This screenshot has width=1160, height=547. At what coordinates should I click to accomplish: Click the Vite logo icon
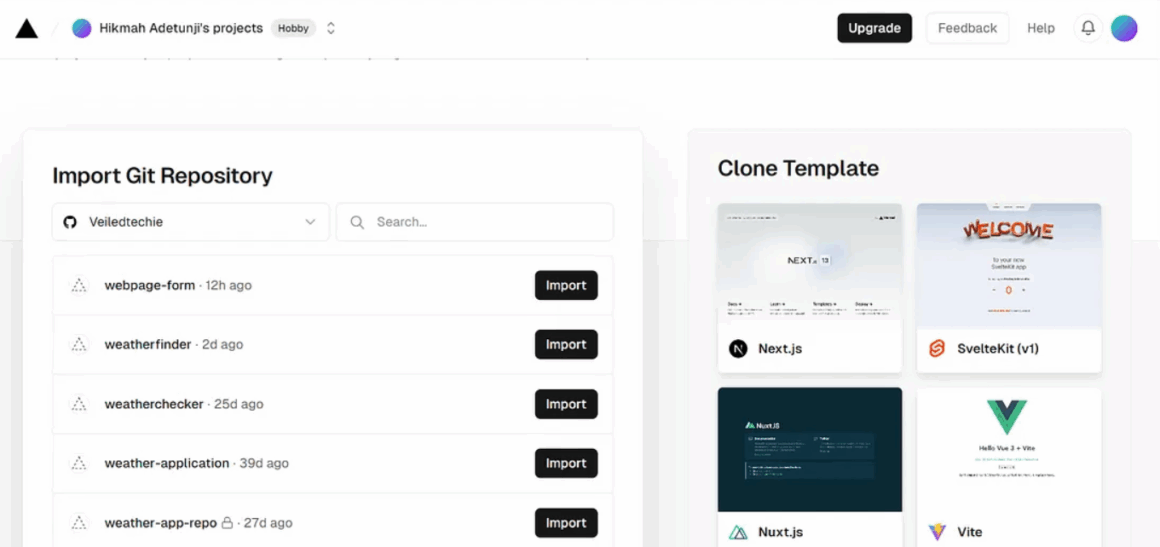pos(937,532)
